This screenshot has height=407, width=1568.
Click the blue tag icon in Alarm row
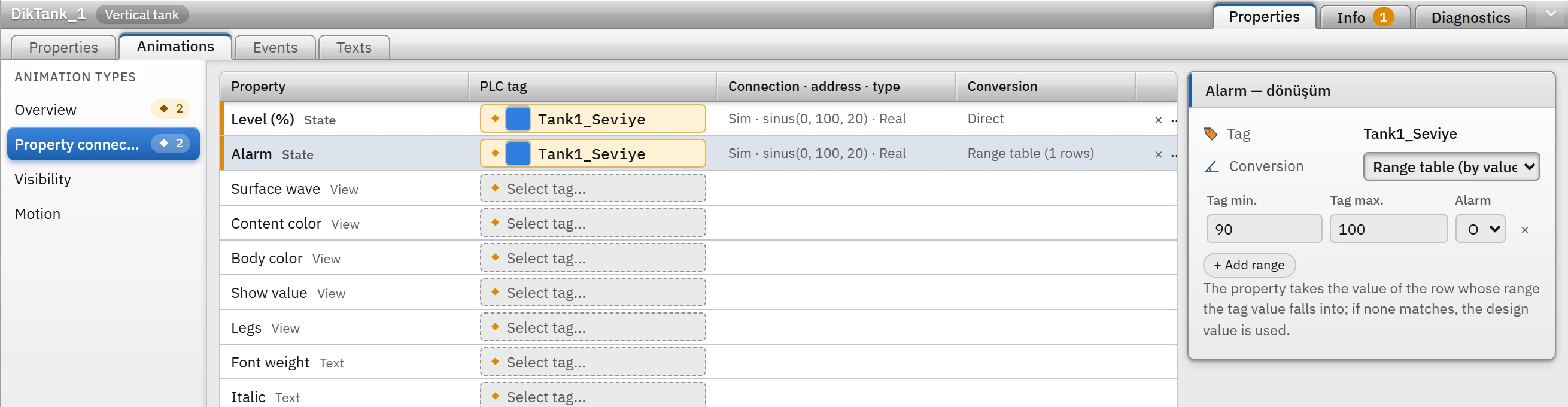point(518,153)
